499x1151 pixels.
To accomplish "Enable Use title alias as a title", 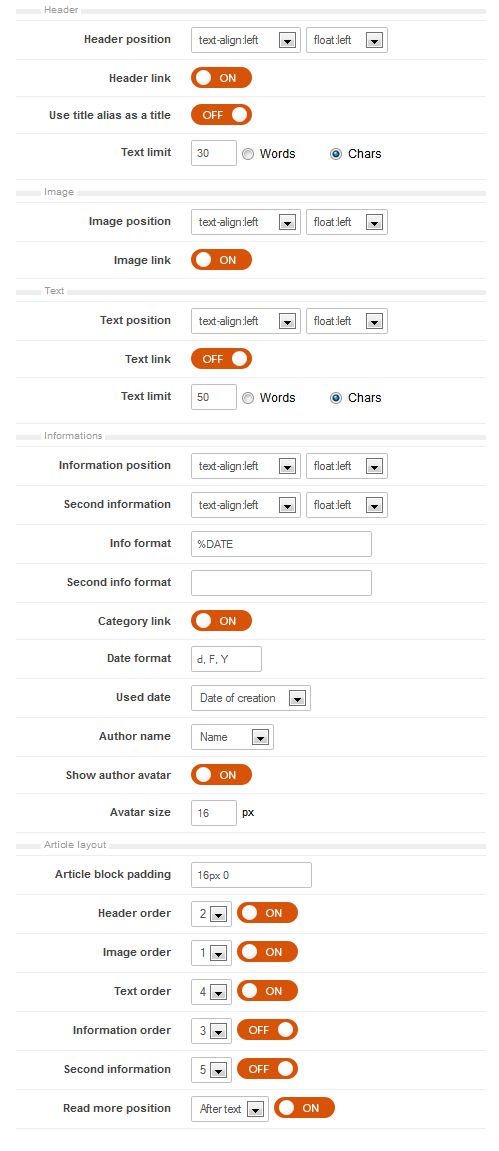I will (221, 115).
